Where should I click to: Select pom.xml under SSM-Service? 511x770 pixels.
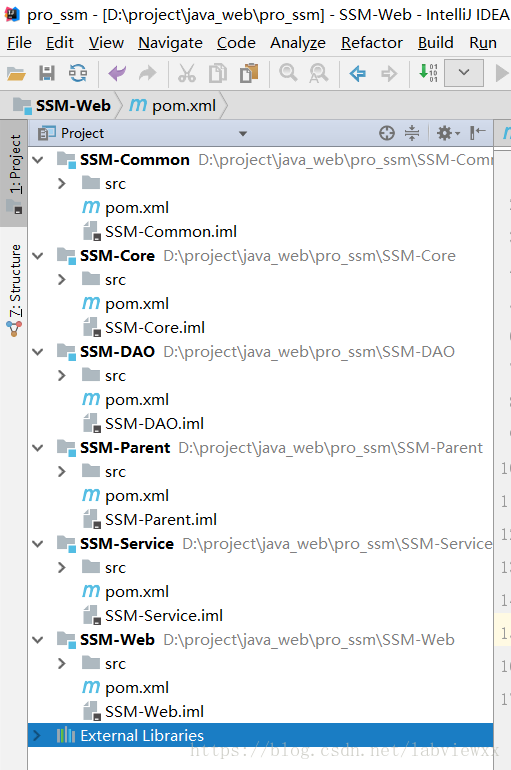(125, 592)
